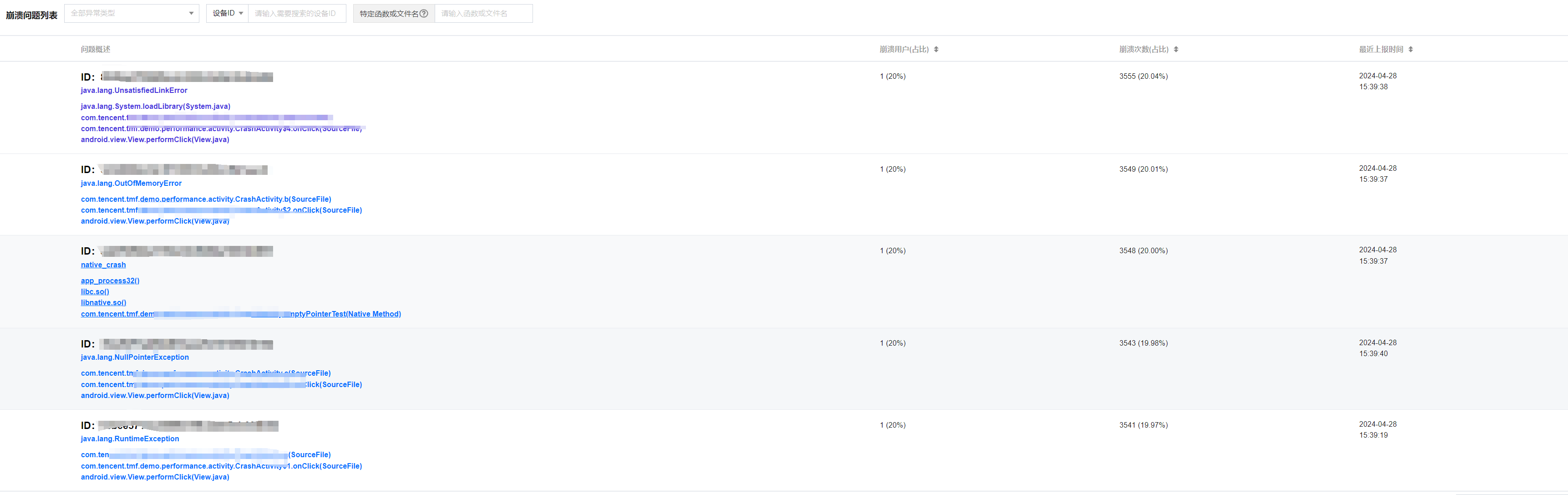Open java.lang.OutOfMemoryError crash issue
This screenshot has width=1568, height=495.
click(131, 183)
